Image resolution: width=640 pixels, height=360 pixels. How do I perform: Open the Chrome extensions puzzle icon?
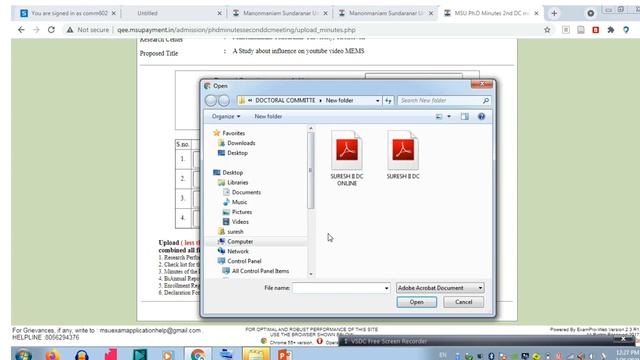611,30
